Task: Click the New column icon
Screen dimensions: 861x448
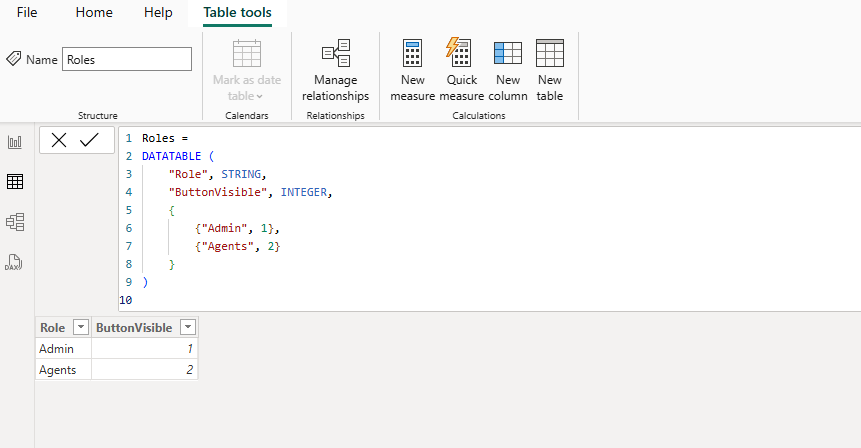Action: click(x=508, y=53)
